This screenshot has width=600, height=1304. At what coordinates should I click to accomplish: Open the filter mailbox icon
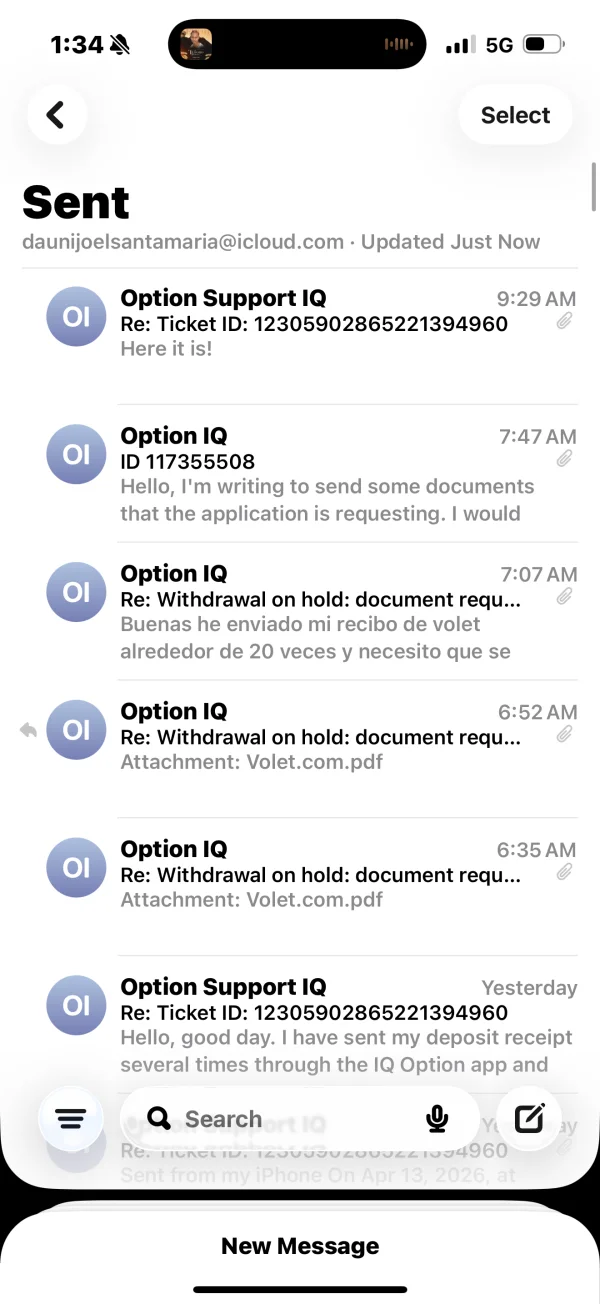coord(71,1119)
